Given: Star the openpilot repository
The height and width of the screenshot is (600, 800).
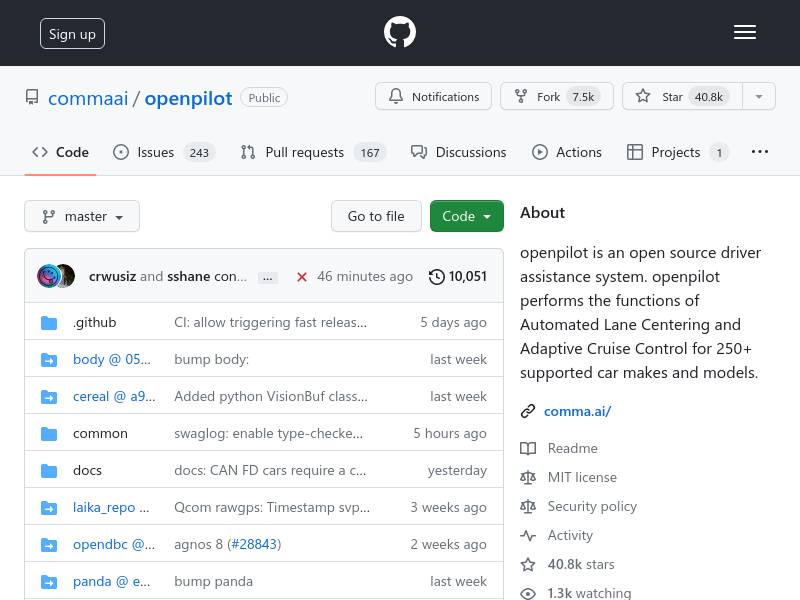Looking at the screenshot, I should pos(682,96).
